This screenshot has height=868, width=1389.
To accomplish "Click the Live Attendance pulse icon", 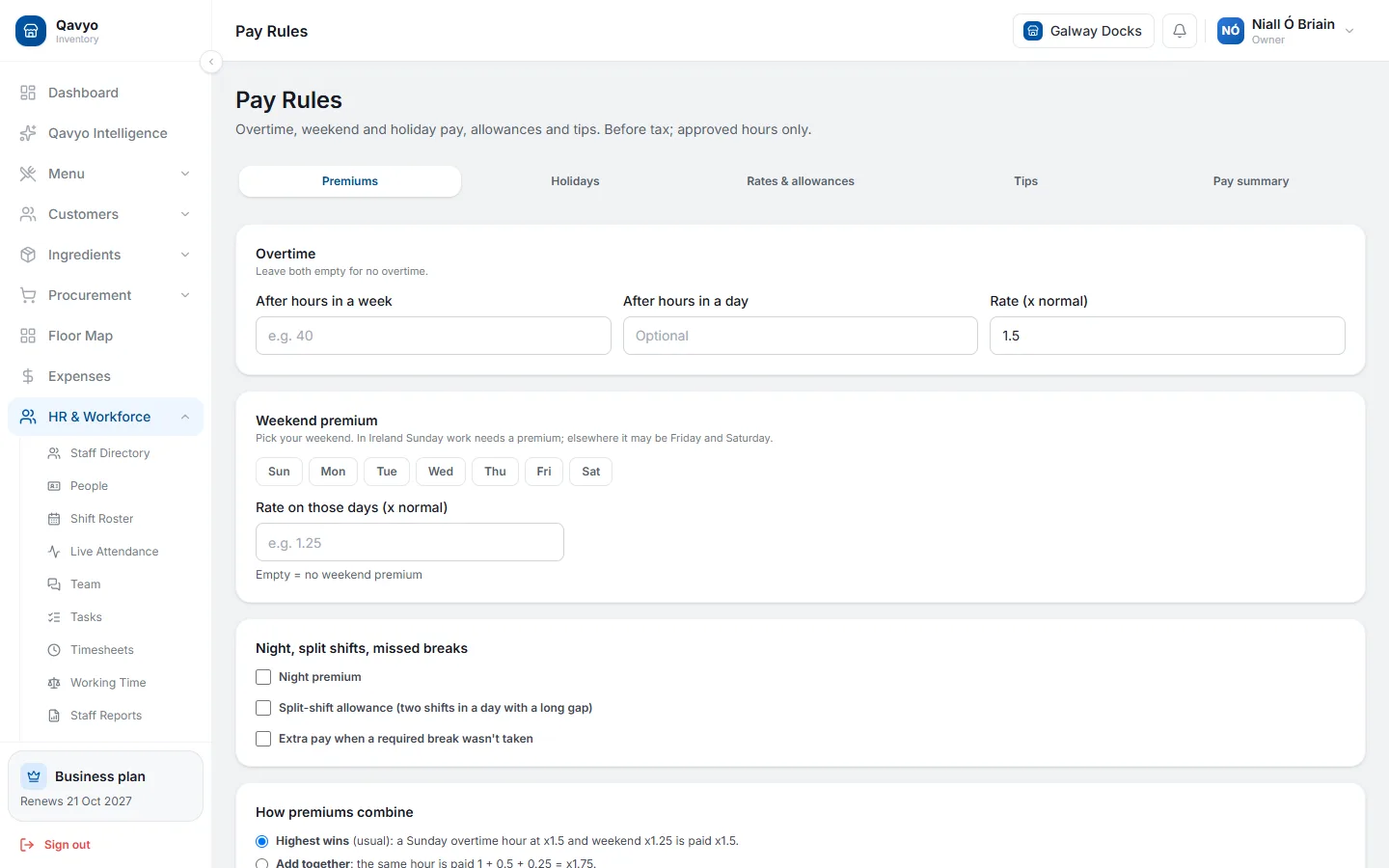I will [54, 552].
